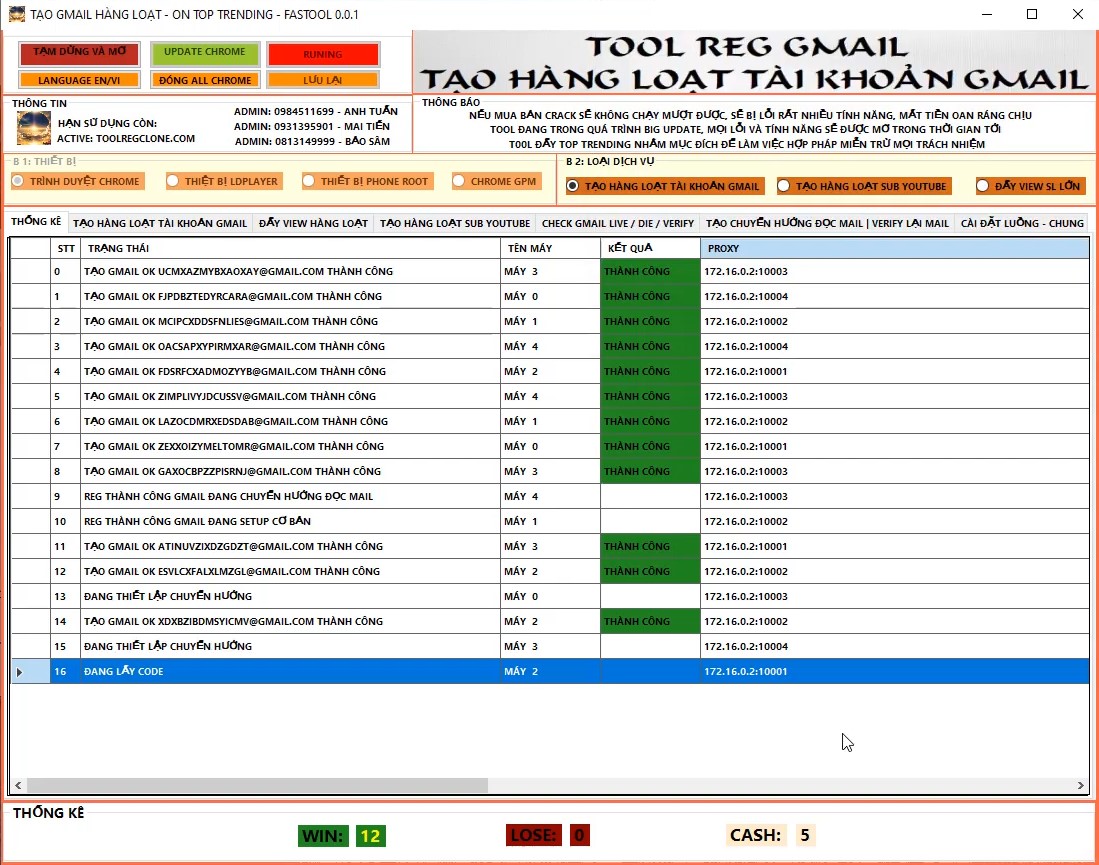Click the app icon in title bar

16,14
